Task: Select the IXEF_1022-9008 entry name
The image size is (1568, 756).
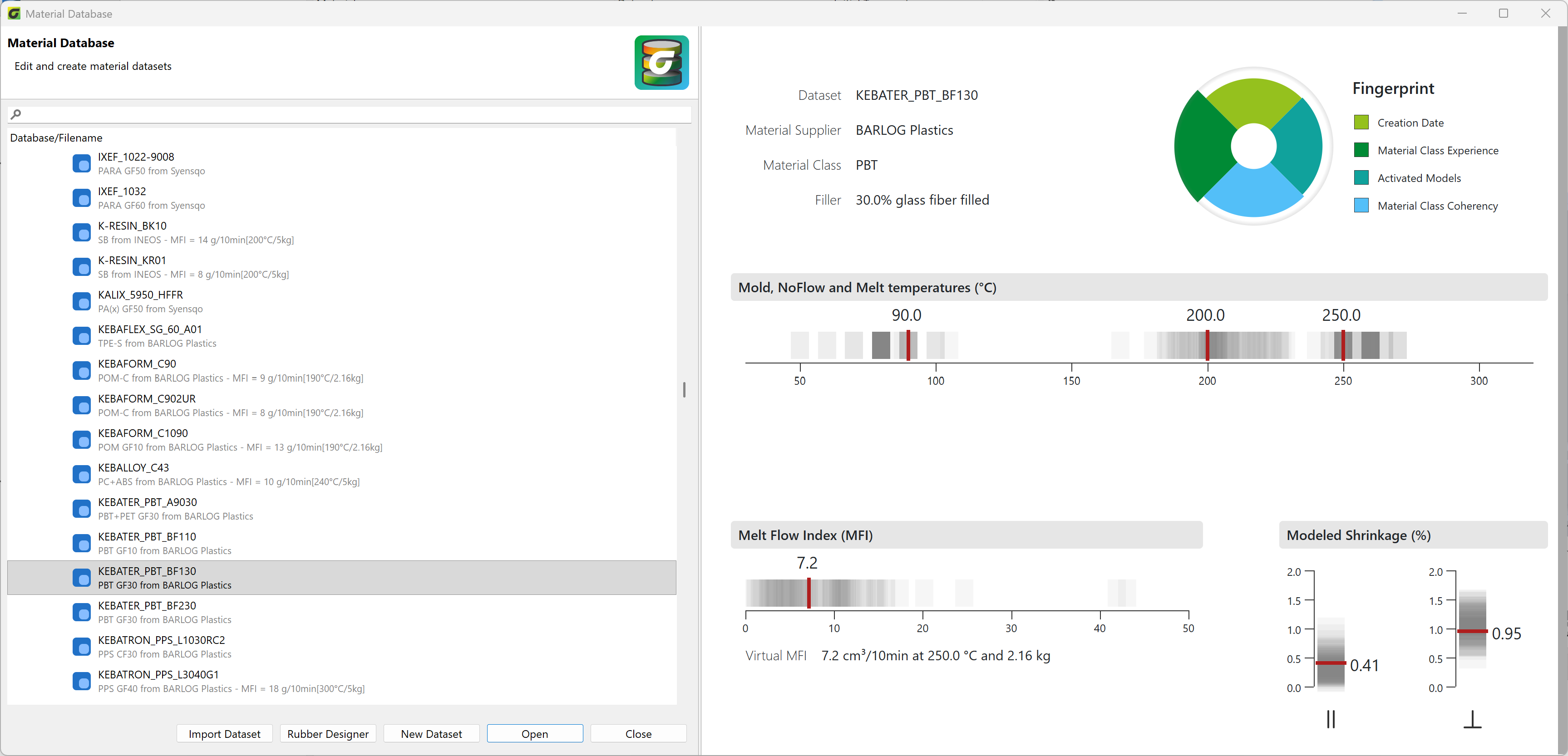Action: click(136, 157)
